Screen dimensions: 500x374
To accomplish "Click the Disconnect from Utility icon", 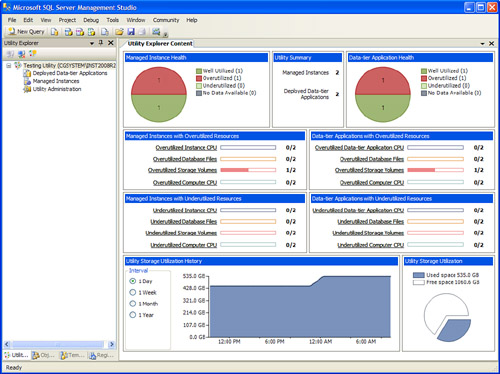I will tap(22, 54).
